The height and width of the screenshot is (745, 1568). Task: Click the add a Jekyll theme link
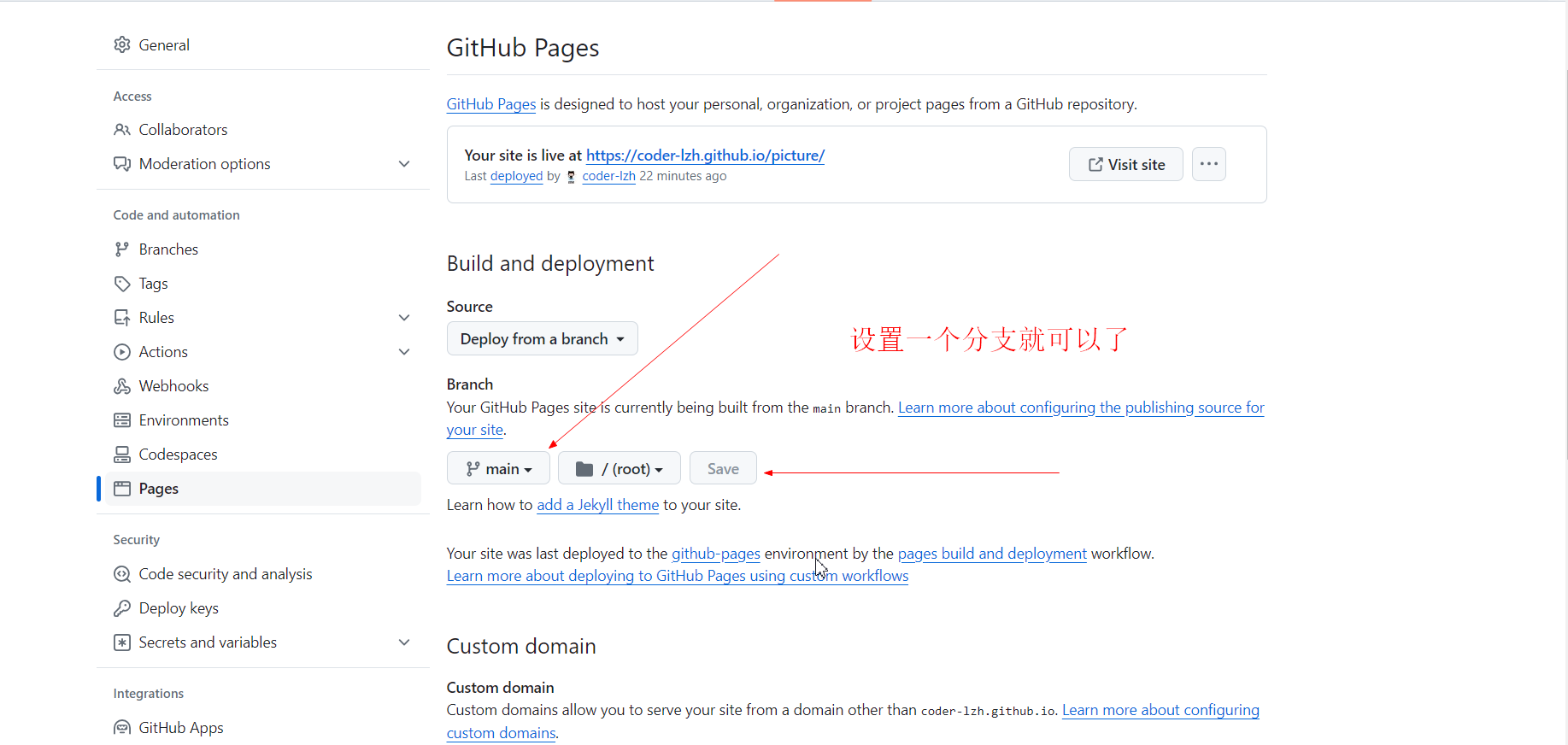597,505
